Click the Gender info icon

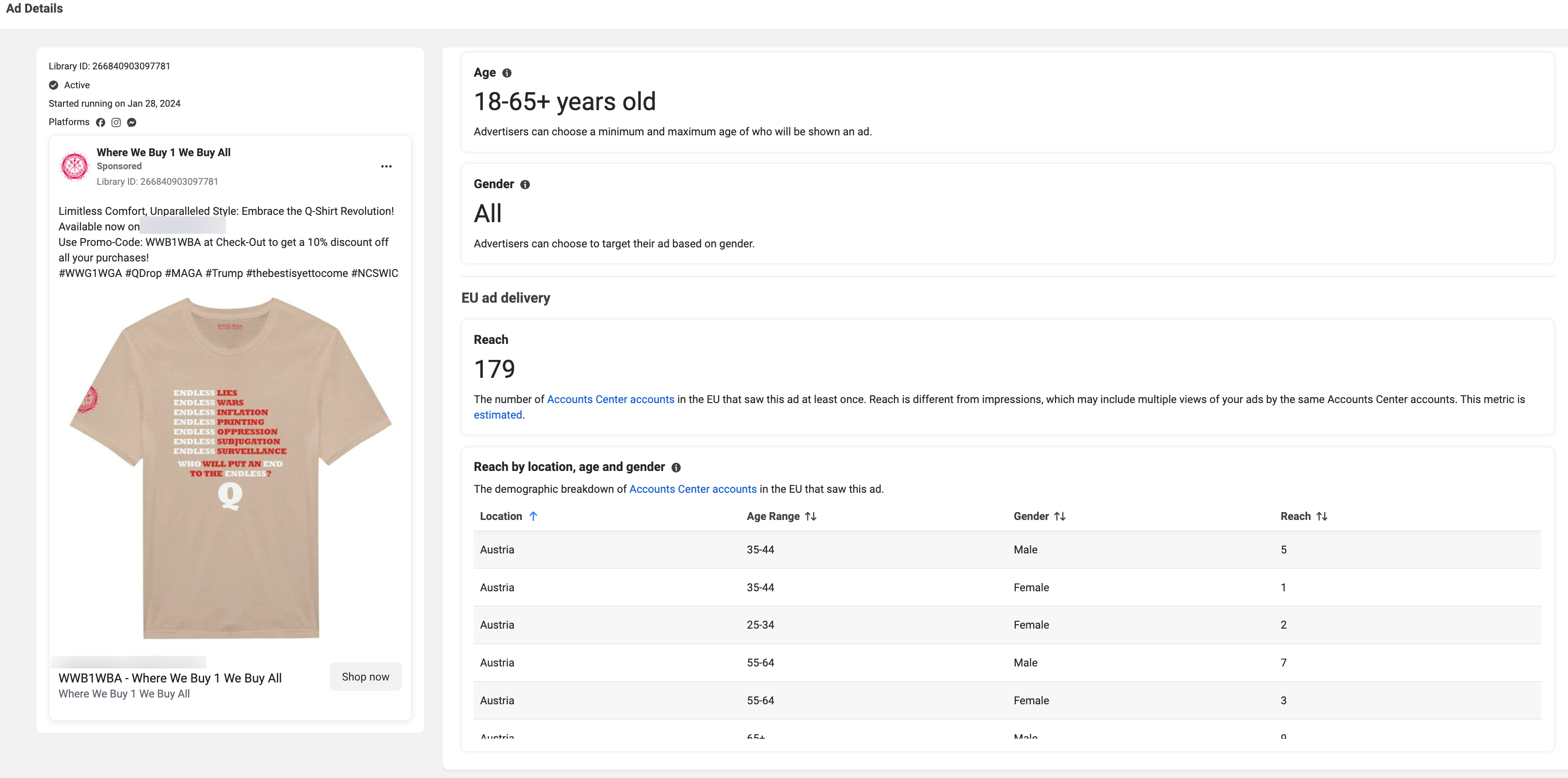point(525,184)
